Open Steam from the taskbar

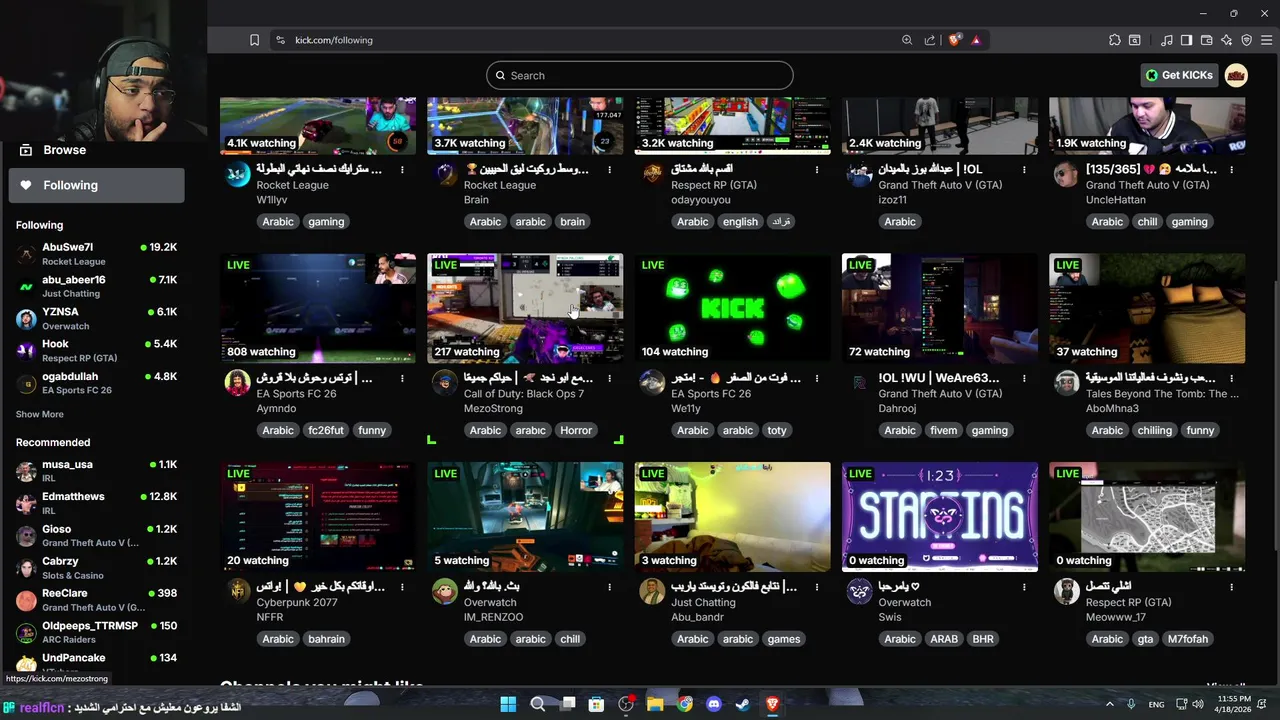pos(743,704)
